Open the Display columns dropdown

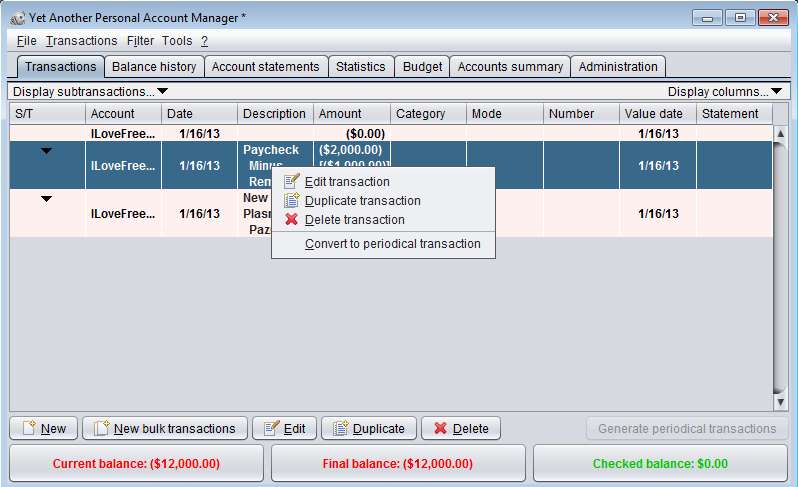coord(725,91)
